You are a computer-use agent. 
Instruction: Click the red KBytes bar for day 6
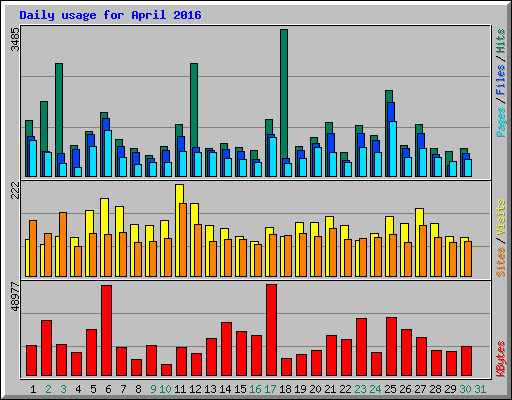[x=107, y=330]
